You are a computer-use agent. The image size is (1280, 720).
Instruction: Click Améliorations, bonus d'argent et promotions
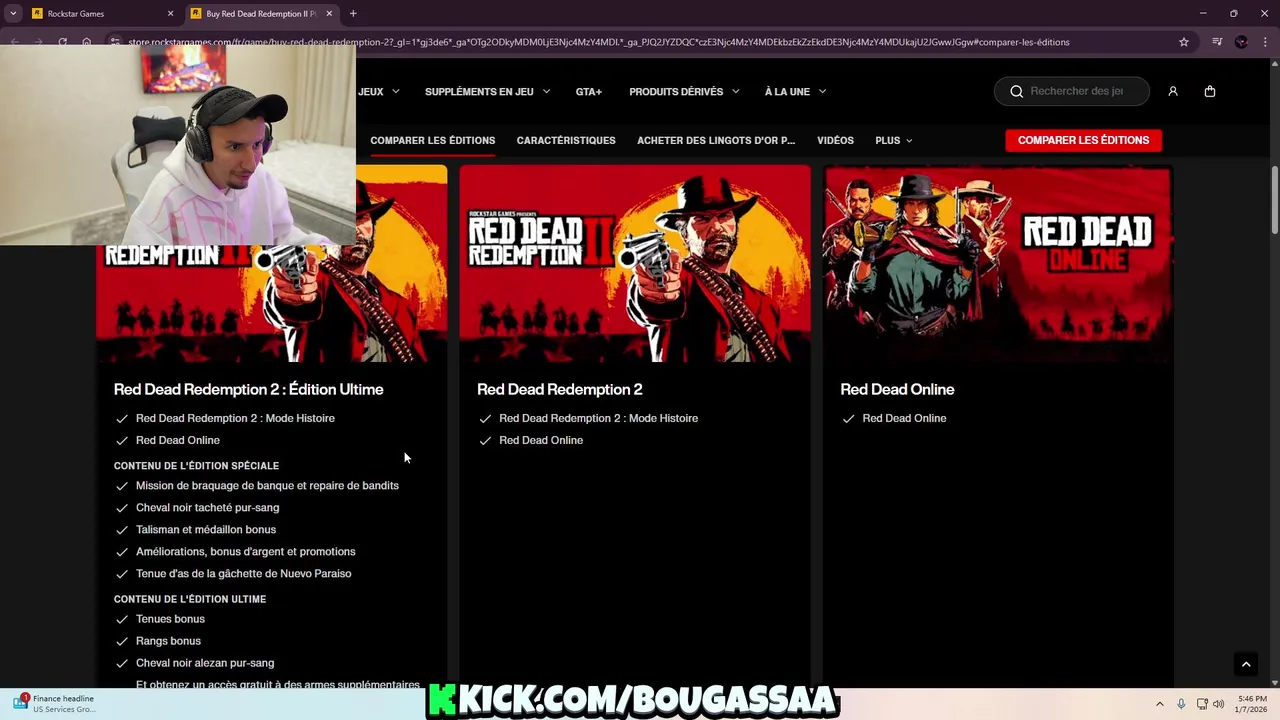[x=245, y=551]
